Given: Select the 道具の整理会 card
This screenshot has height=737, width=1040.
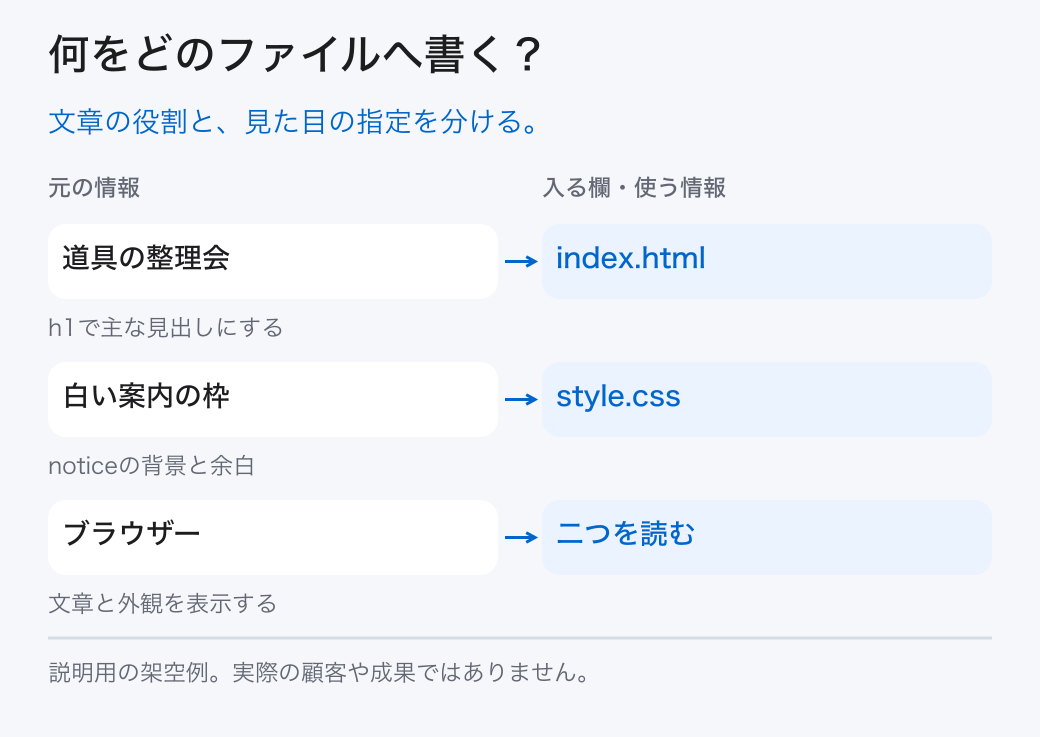Looking at the screenshot, I should click(x=273, y=261).
